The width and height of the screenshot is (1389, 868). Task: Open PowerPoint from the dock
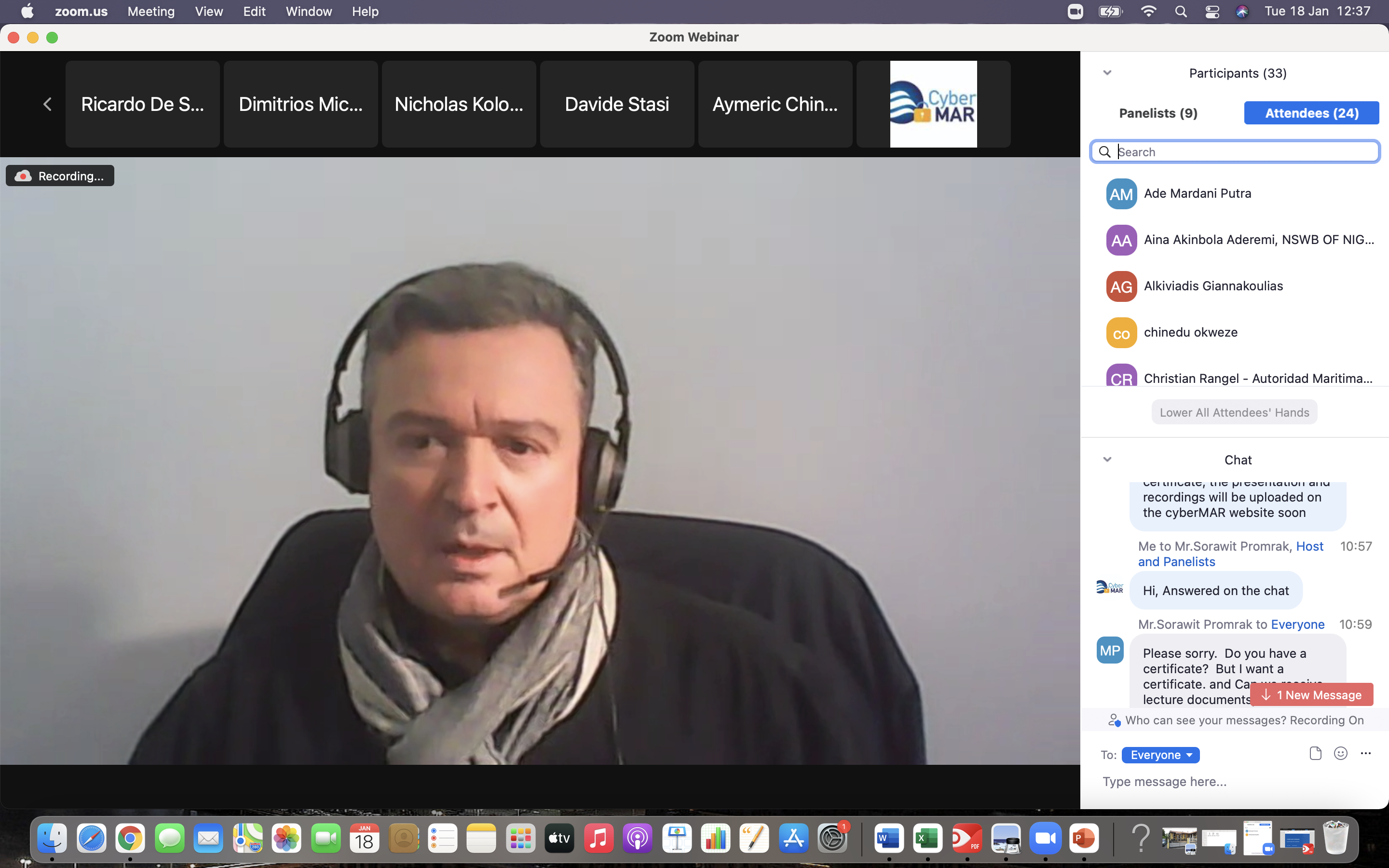click(x=1083, y=839)
